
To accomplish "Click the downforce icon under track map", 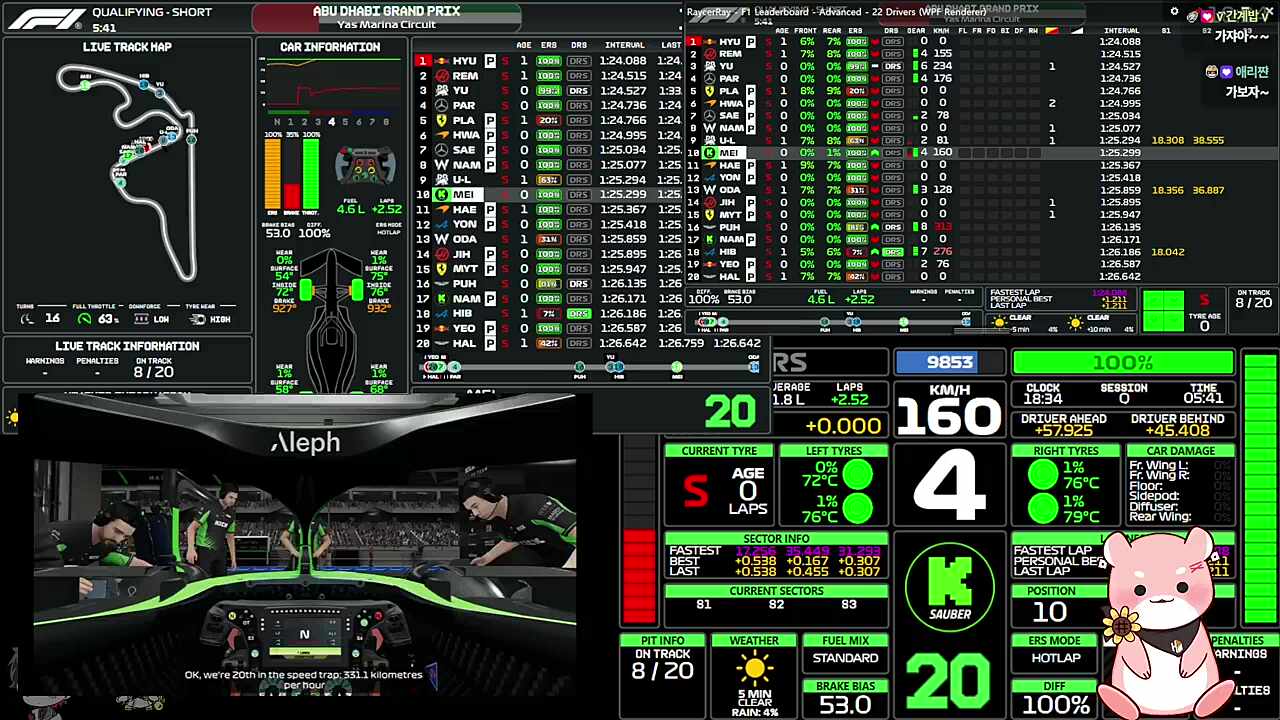I will [x=141, y=319].
